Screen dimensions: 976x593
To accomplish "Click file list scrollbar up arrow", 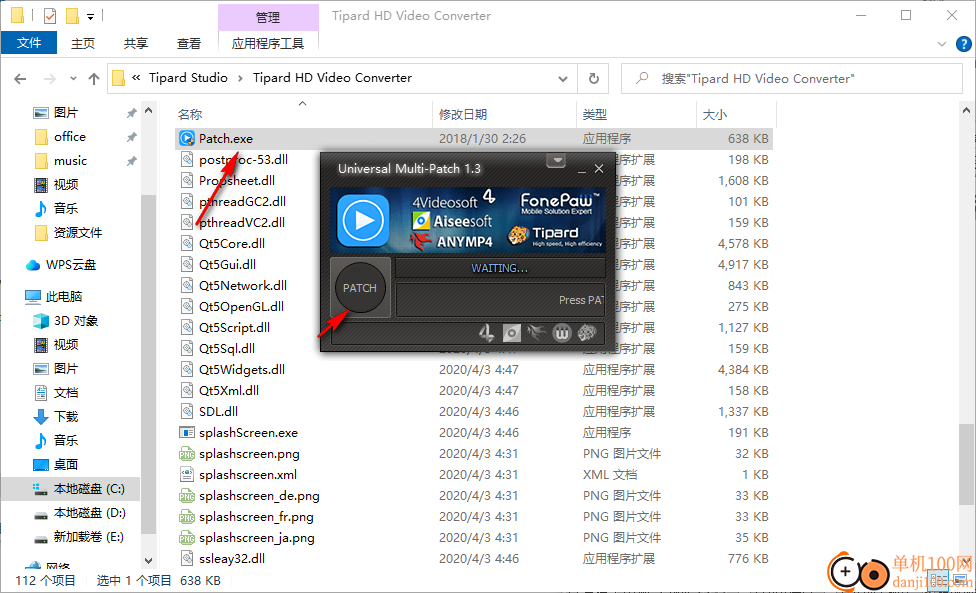I will pyautogui.click(x=966, y=111).
